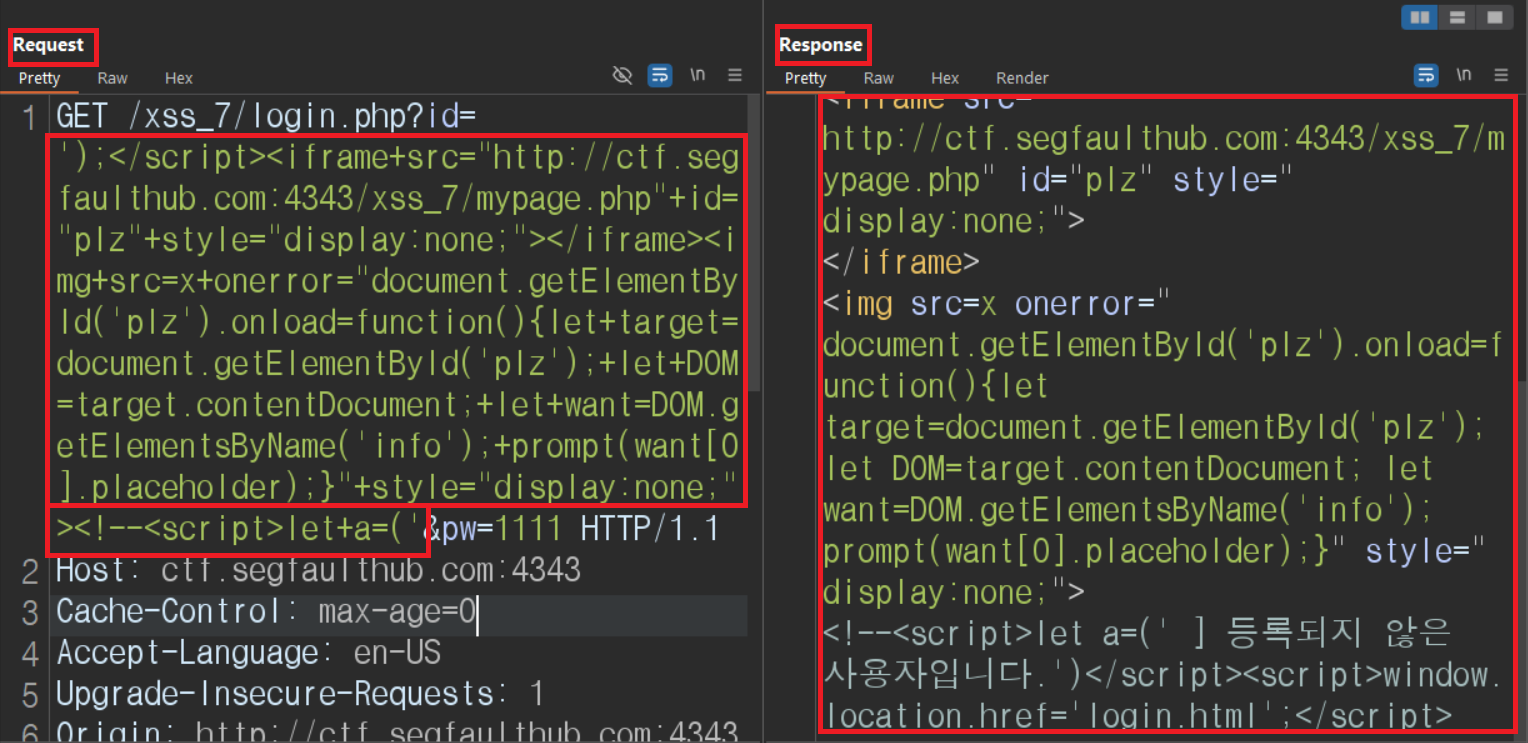Click the 'Upgrade-Insecure-Requests: 1' header line
This screenshot has width=1528, height=743.
tap(300, 694)
